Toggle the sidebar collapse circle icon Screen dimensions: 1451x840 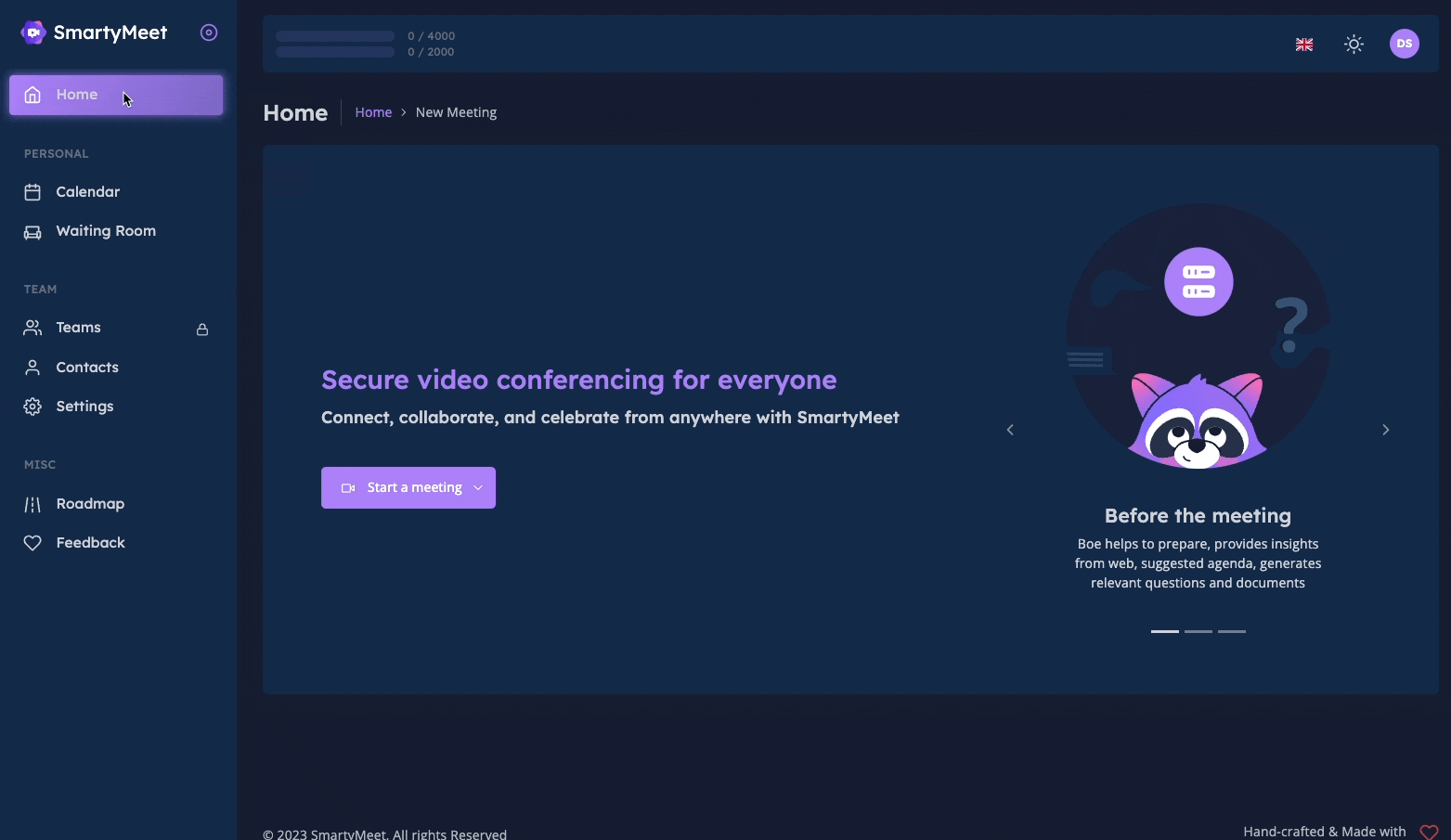209,32
